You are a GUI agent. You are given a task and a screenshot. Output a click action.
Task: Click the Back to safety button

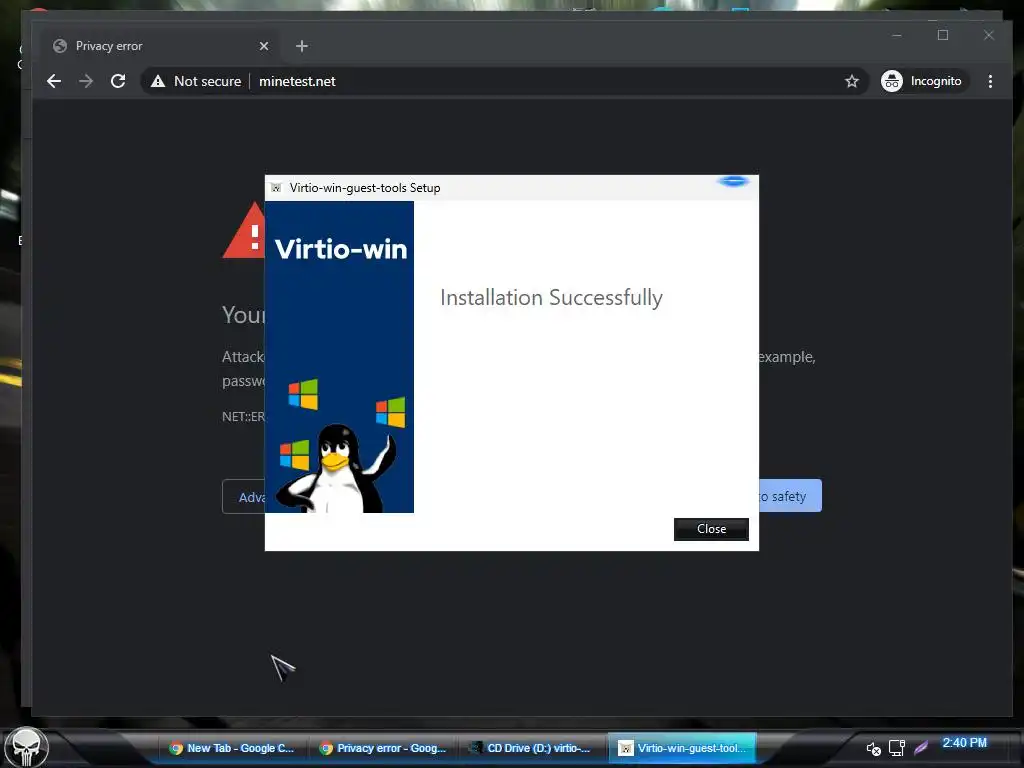click(790, 496)
